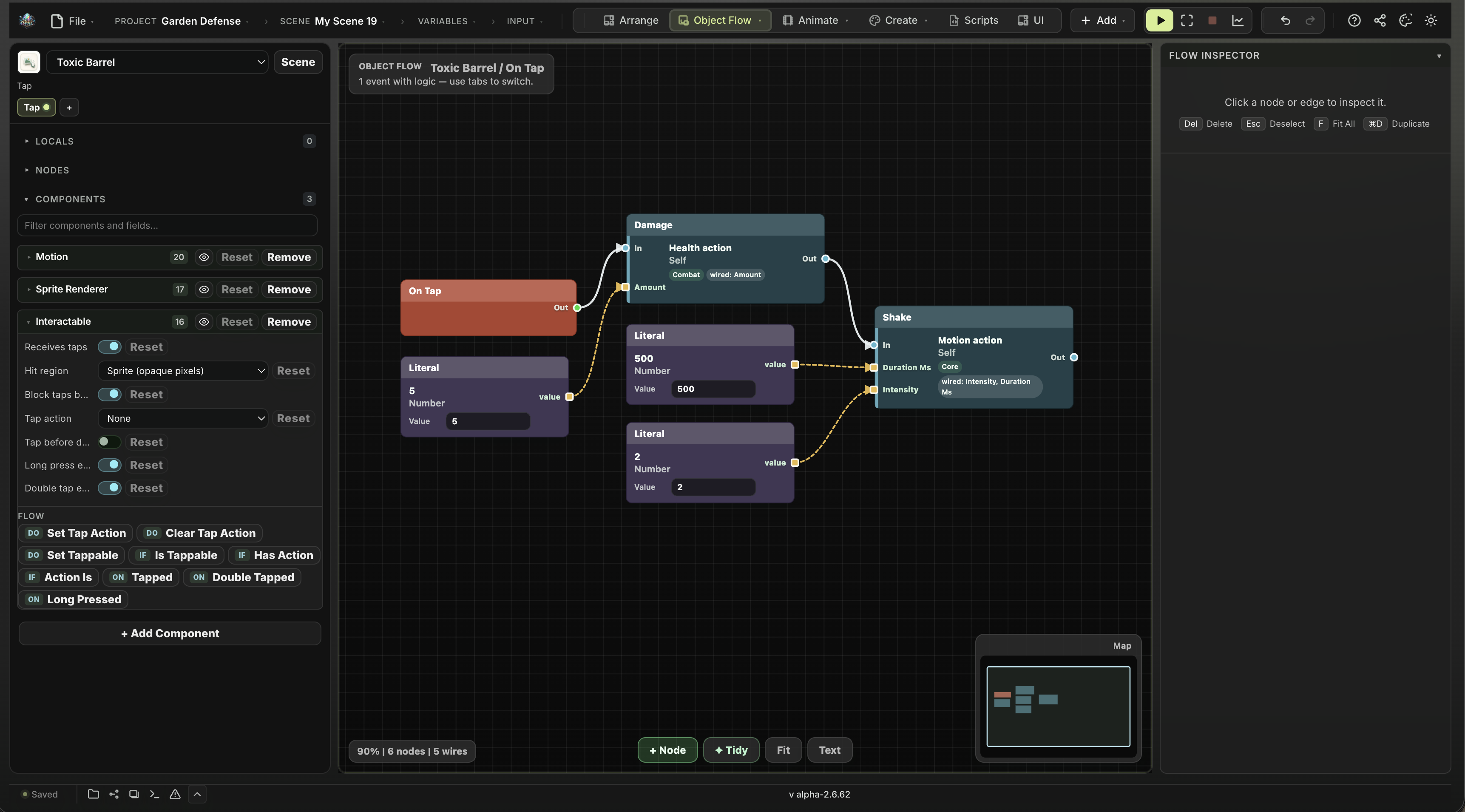Screen dimensions: 1465x812
Task: Switch to the Arrange tab
Action: click(631, 20)
